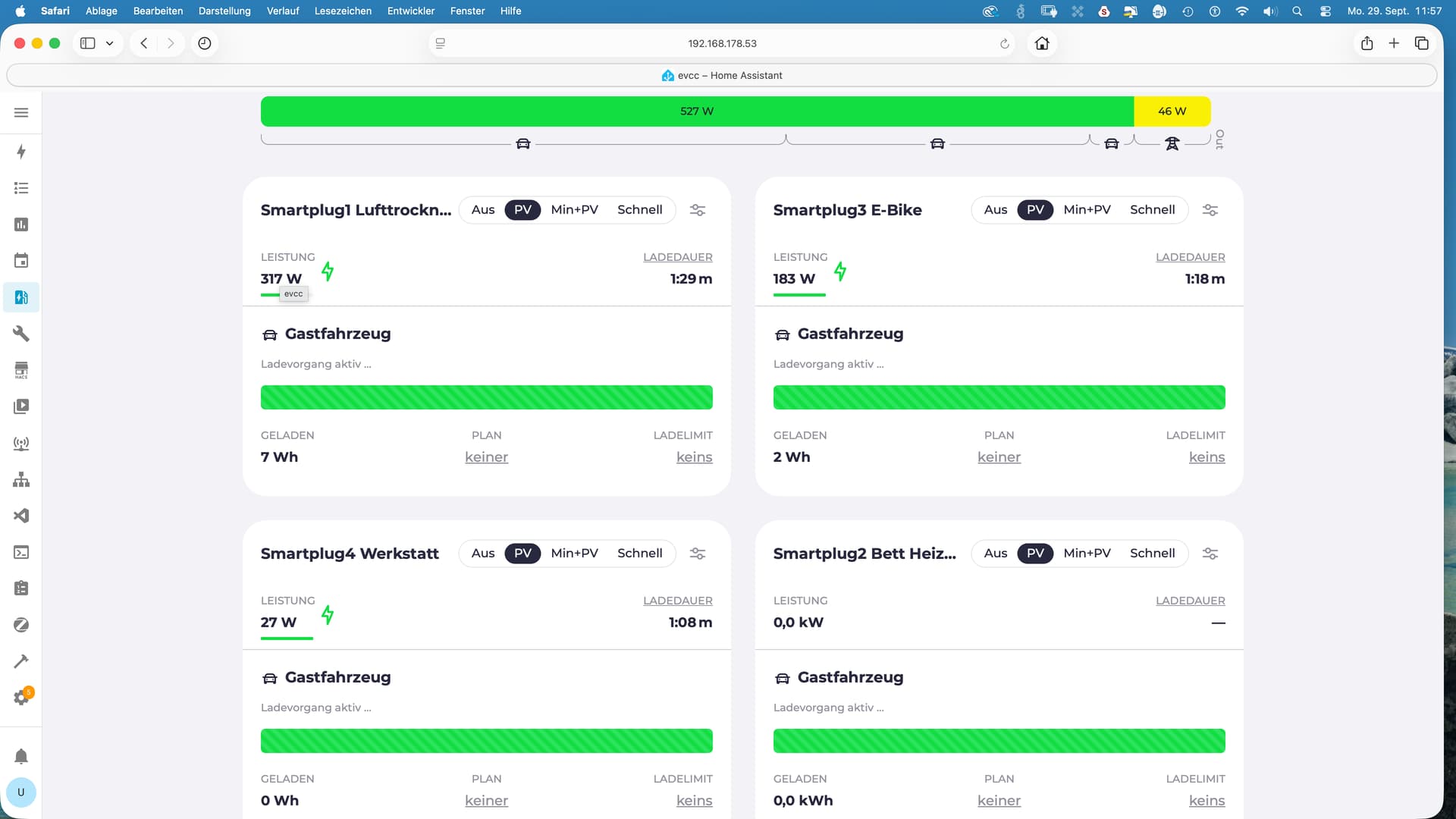1456x819 pixels.
Task: Open the HACS store sidebar icon
Action: point(21,370)
